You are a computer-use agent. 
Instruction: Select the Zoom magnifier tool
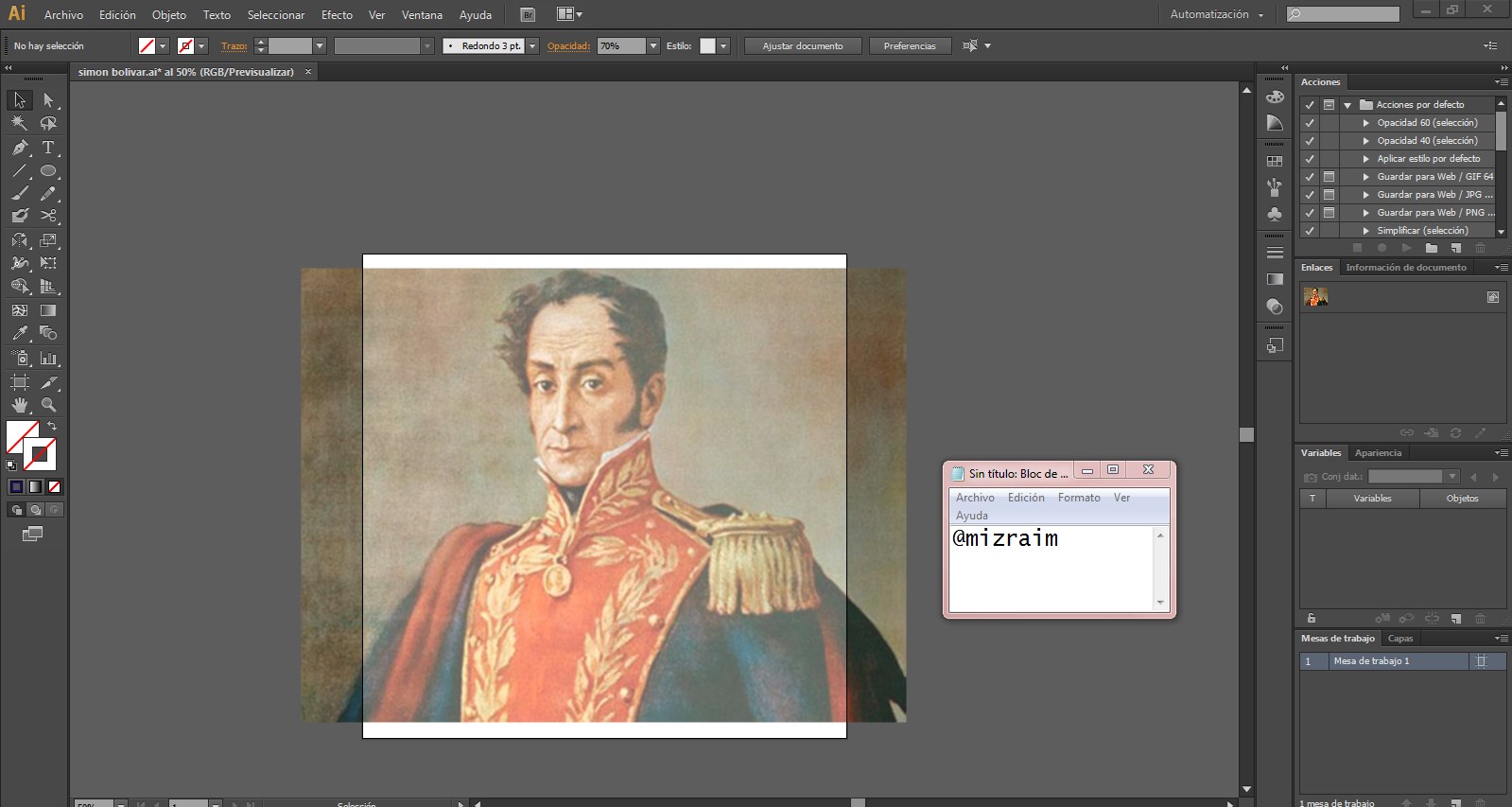coord(48,405)
